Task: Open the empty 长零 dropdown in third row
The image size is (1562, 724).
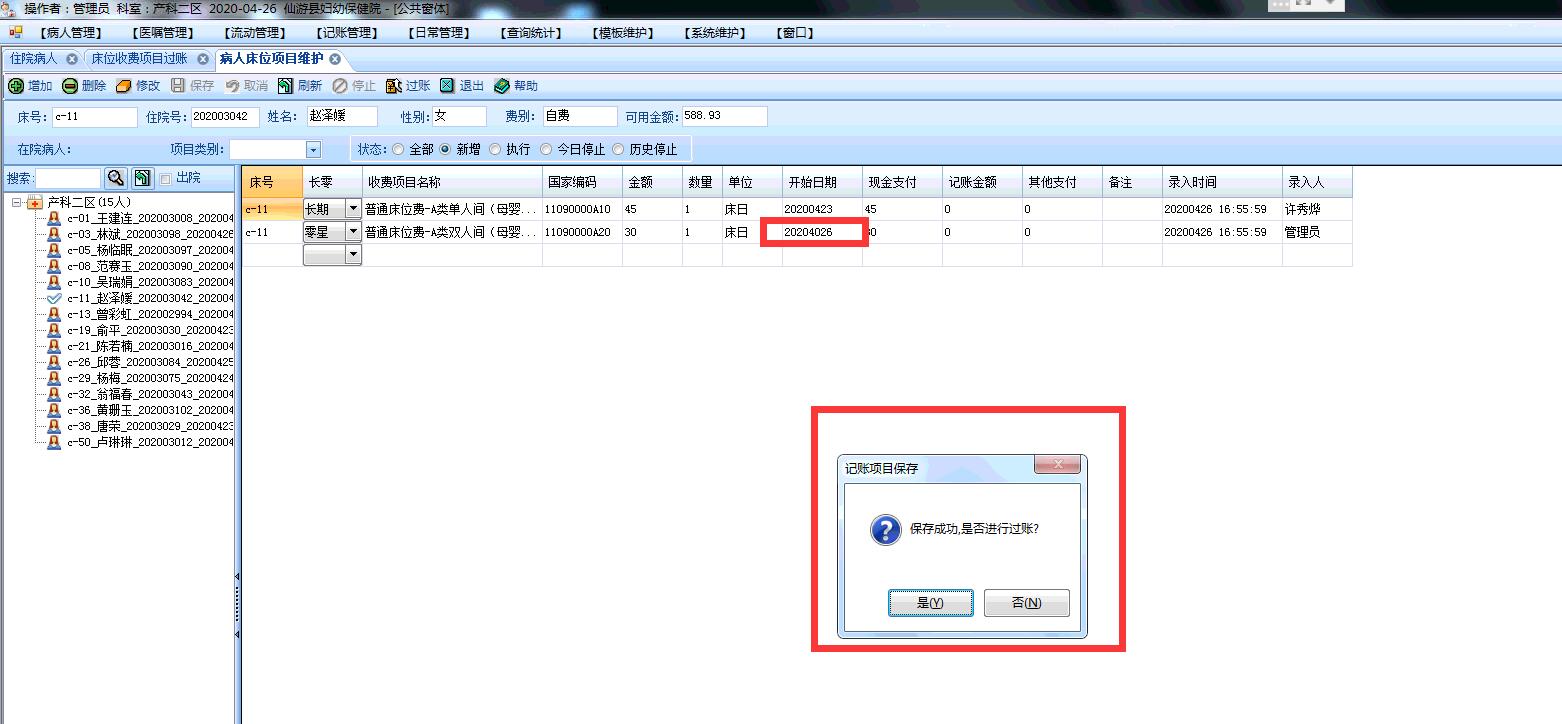Action: click(x=352, y=255)
